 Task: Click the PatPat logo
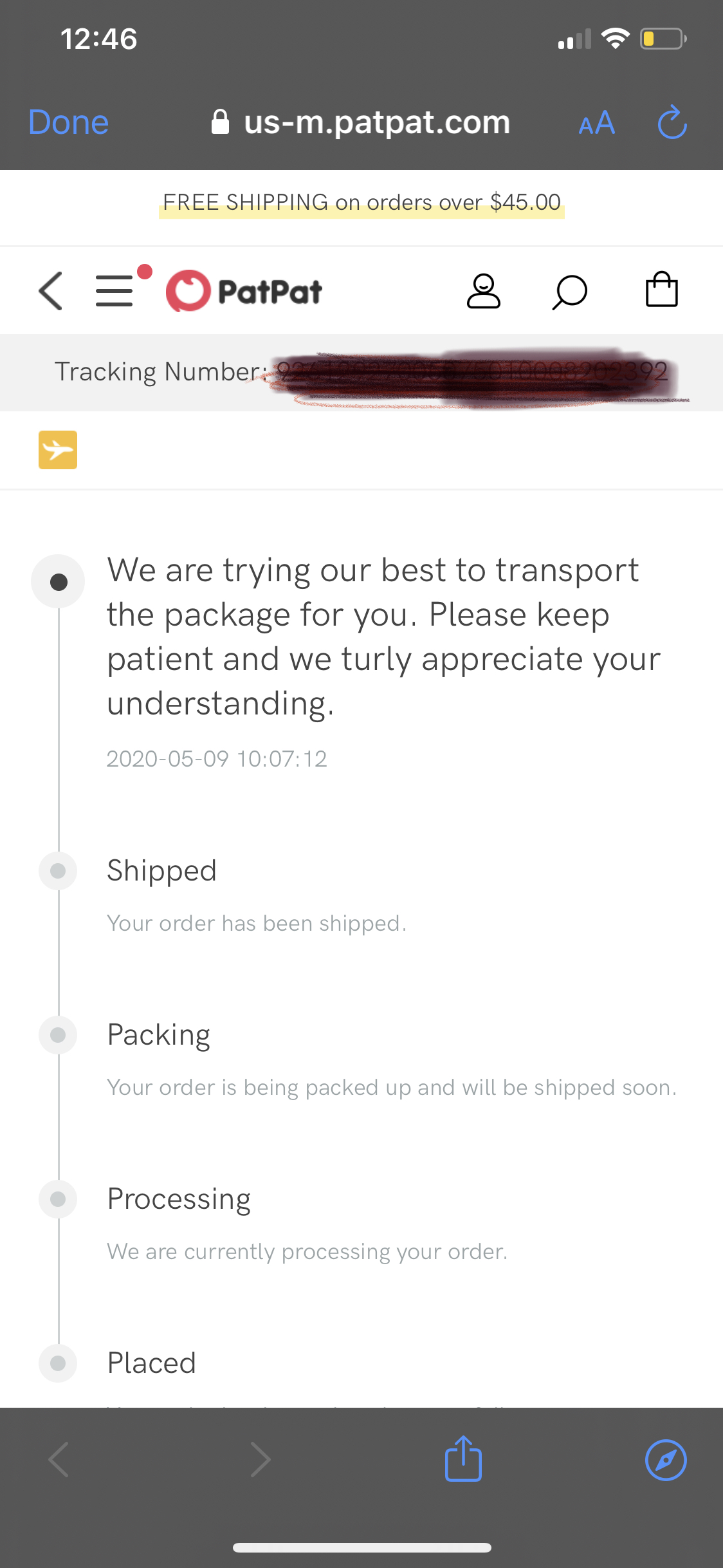coord(244,291)
